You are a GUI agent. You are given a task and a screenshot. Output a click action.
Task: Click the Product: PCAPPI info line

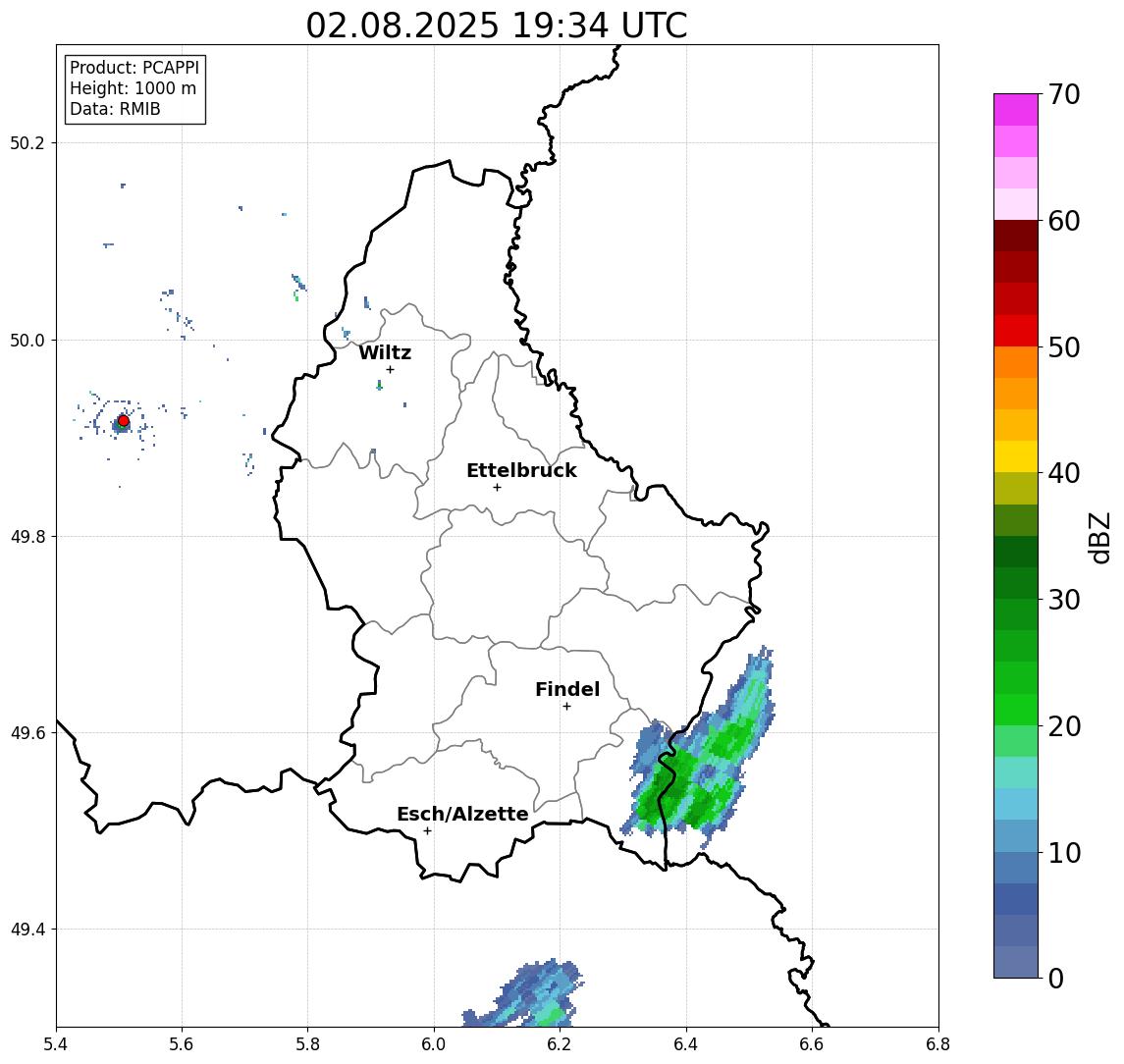[134, 68]
